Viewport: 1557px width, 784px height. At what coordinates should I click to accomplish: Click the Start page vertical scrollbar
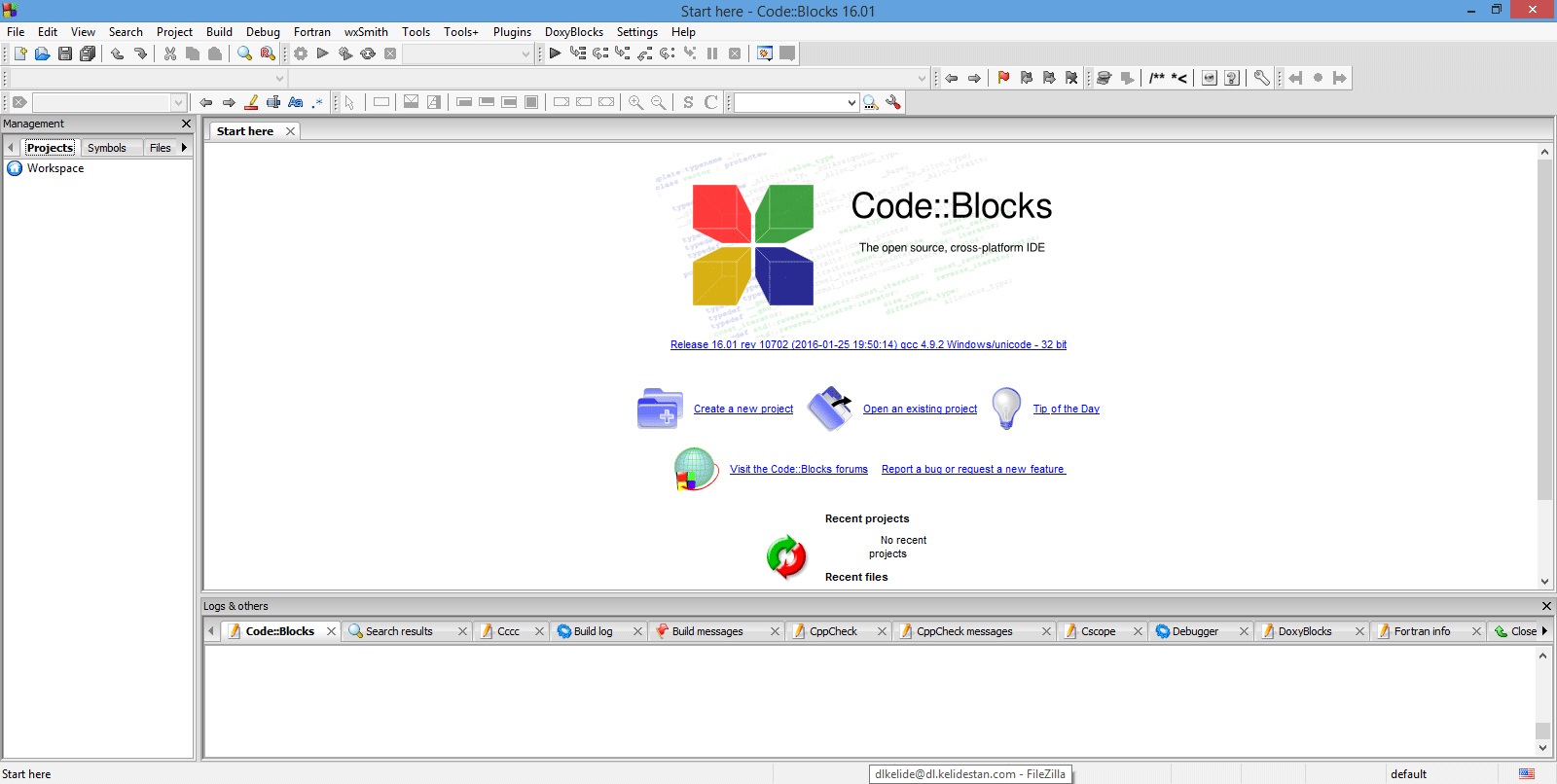pos(1544,331)
